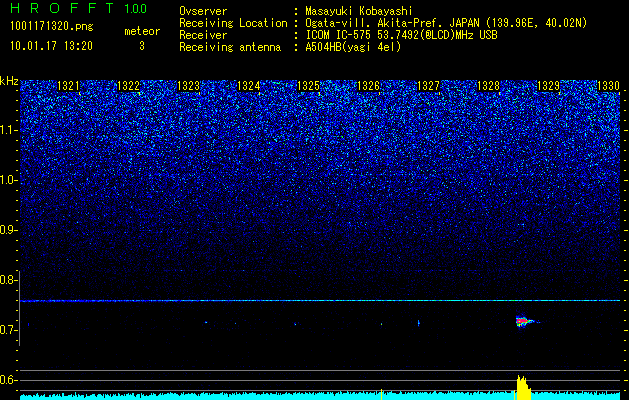Click the 1321 time marker
Screen dimensions: 629x400
pyautogui.click(x=69, y=86)
